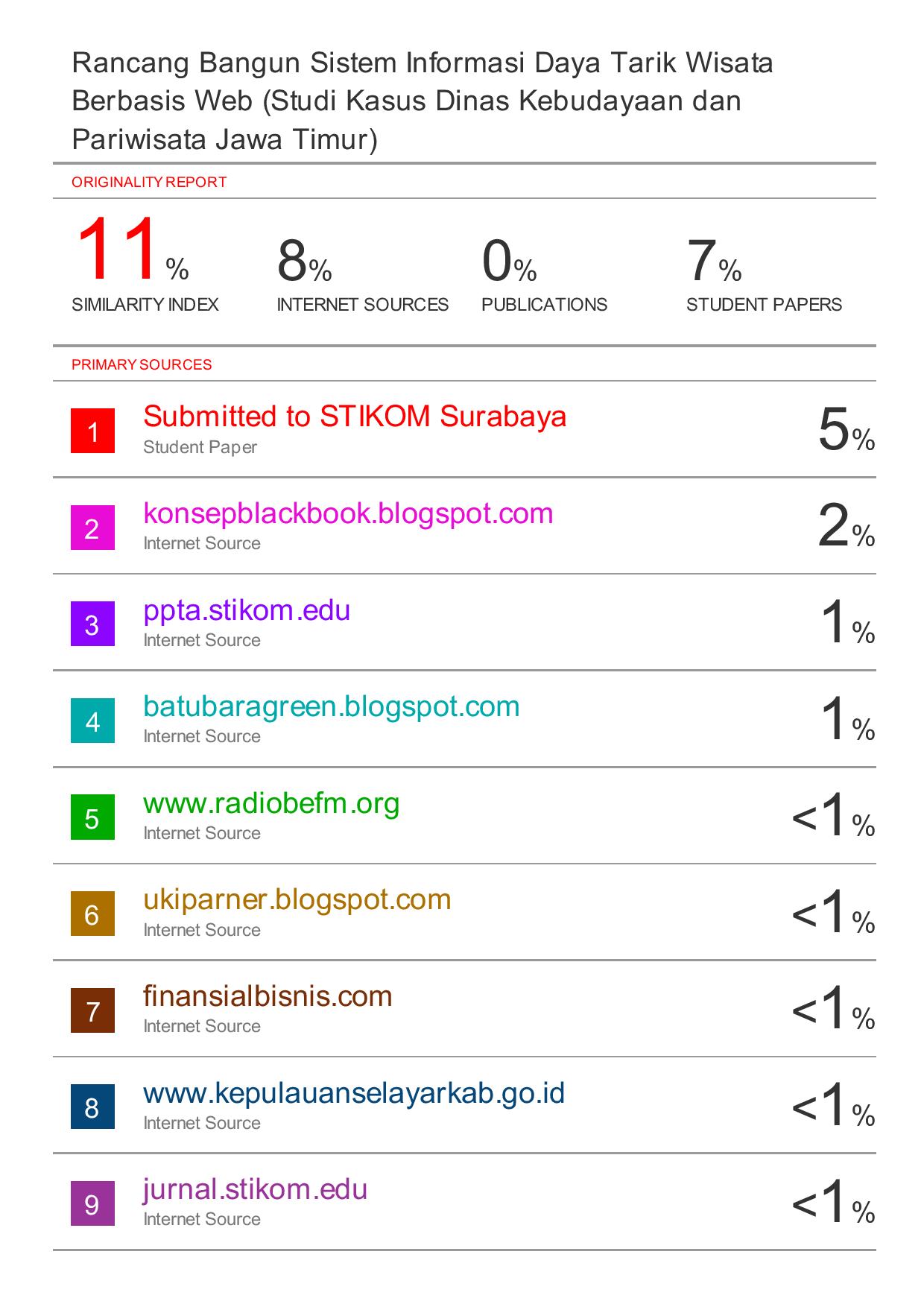Select the purple number 3 source badge

point(92,624)
